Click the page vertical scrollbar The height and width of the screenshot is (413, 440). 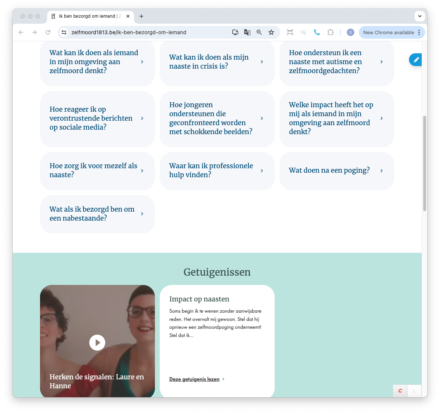424,163
